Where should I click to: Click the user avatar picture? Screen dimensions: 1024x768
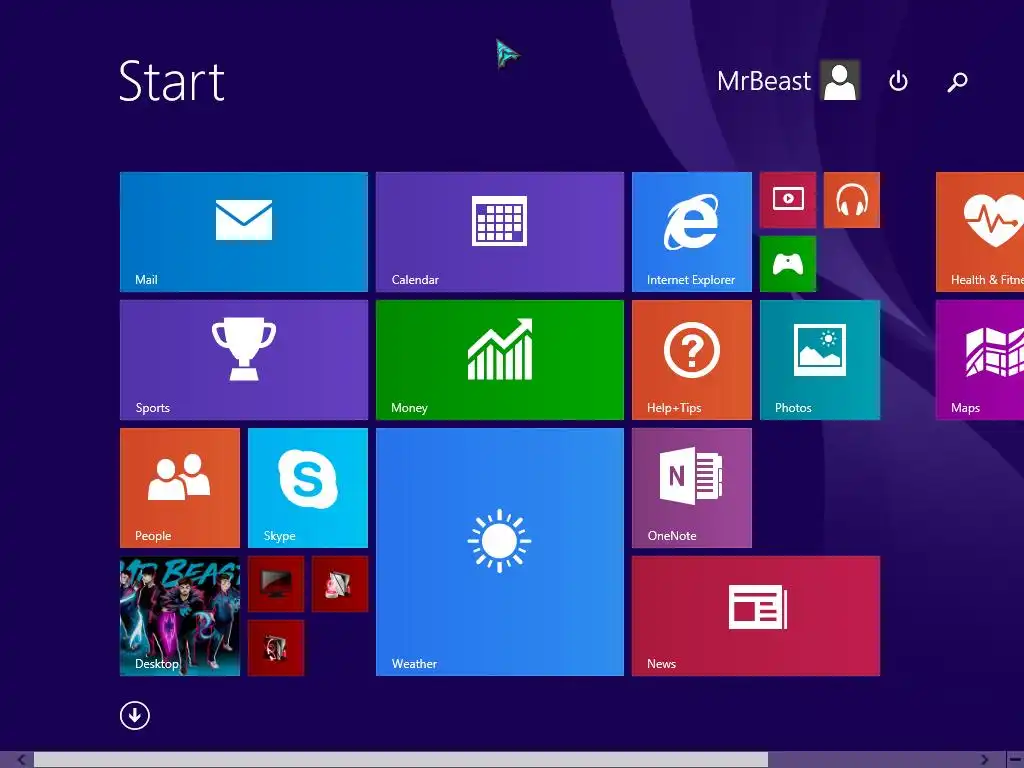[x=840, y=80]
